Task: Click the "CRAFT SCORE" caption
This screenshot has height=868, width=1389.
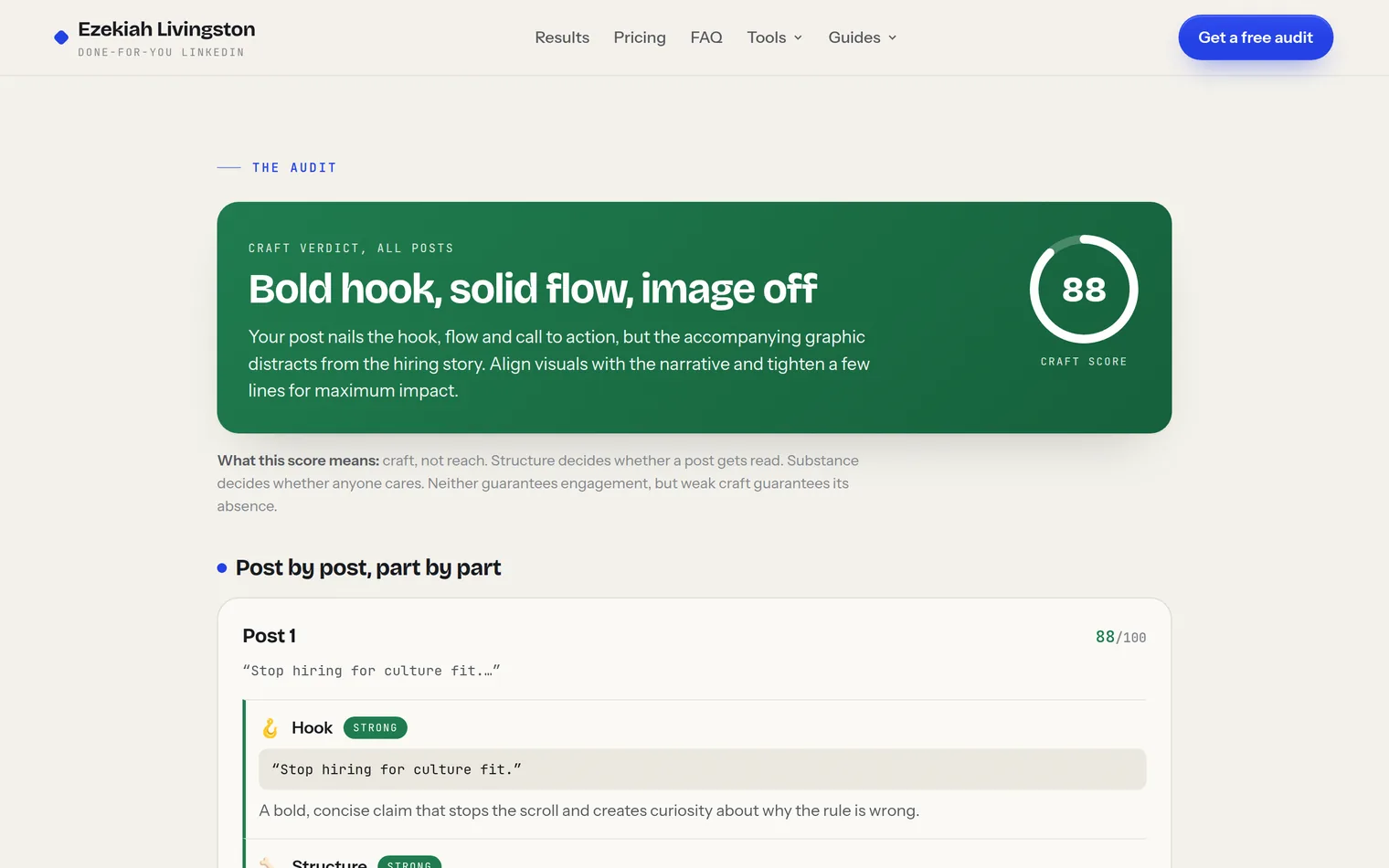Action: [x=1084, y=362]
